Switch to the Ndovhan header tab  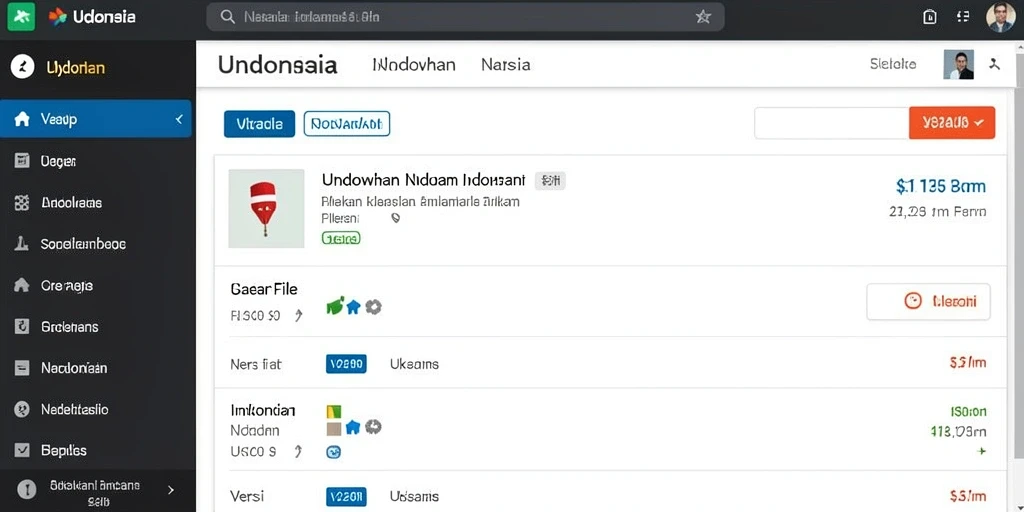click(x=413, y=65)
